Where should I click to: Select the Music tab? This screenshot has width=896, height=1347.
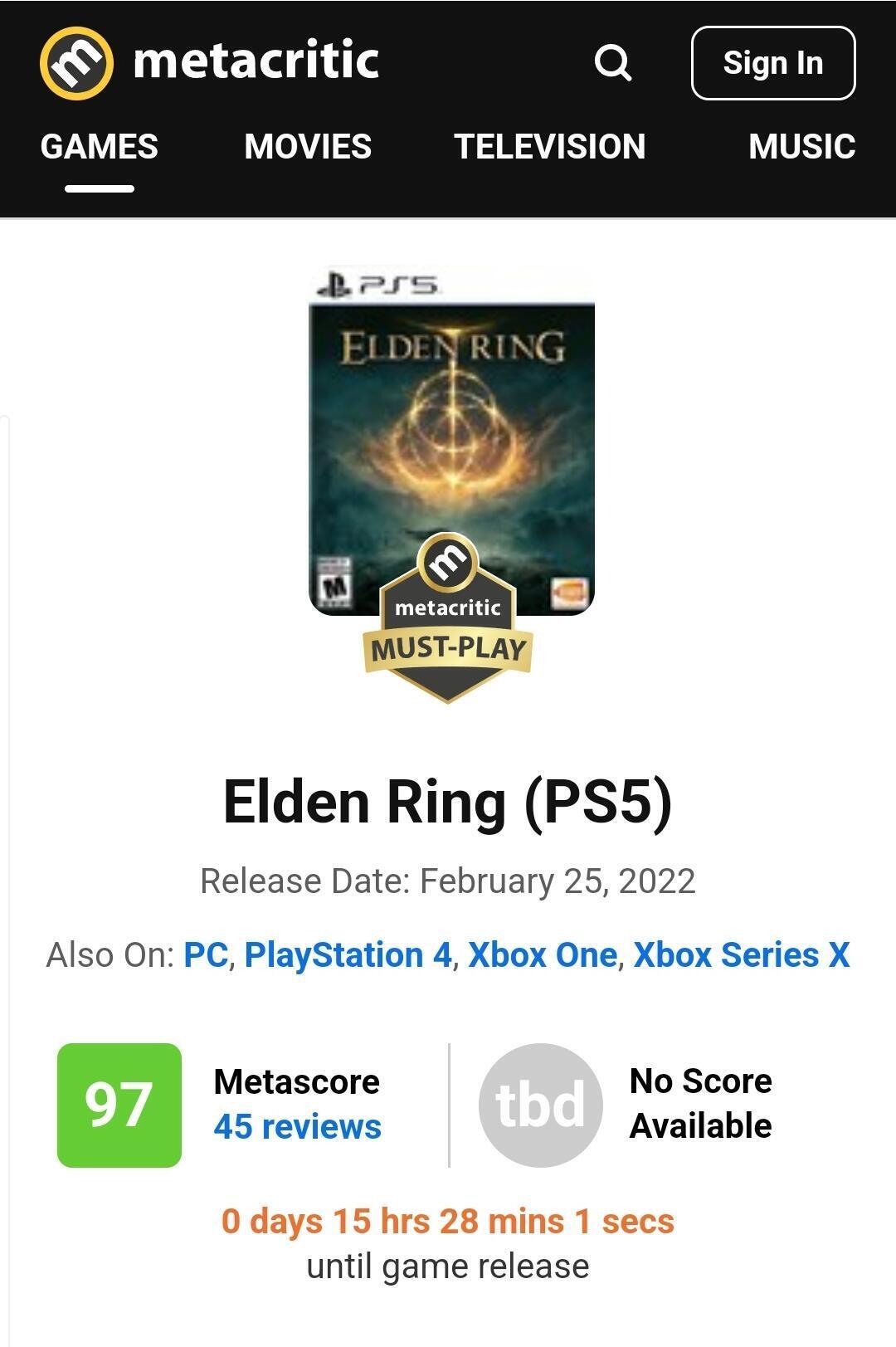click(801, 147)
